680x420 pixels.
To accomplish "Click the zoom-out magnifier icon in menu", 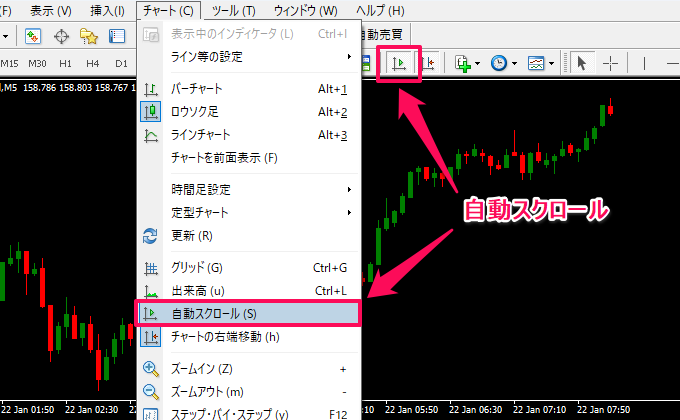I will [150, 392].
